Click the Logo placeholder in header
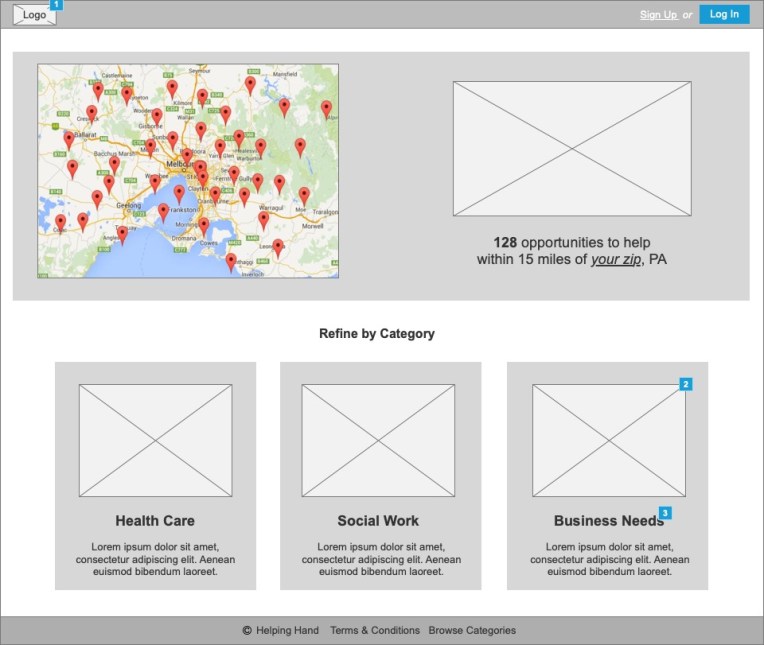764x645 pixels. (34, 15)
